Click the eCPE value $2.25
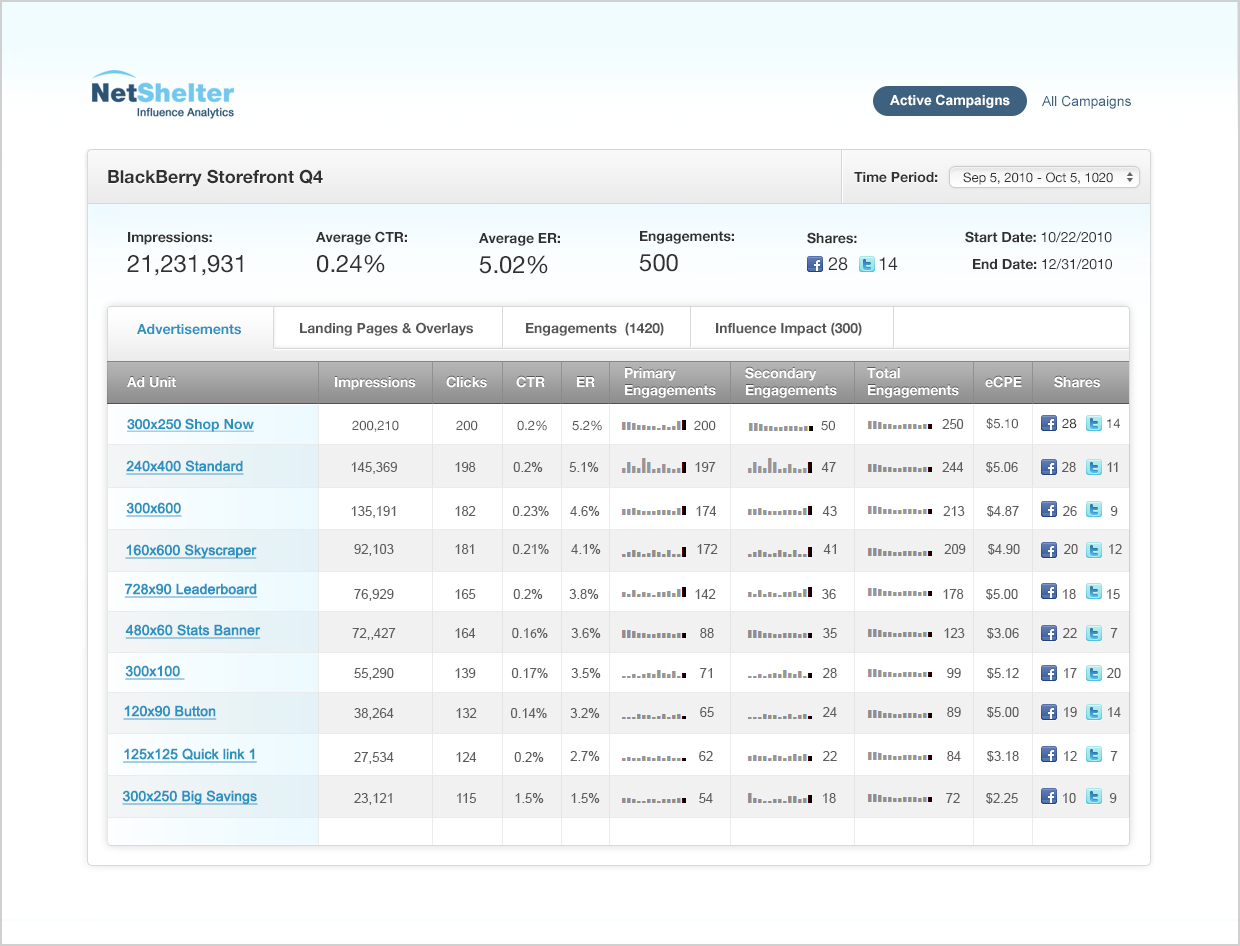Screen dimensions: 1240x946 tap(1002, 797)
